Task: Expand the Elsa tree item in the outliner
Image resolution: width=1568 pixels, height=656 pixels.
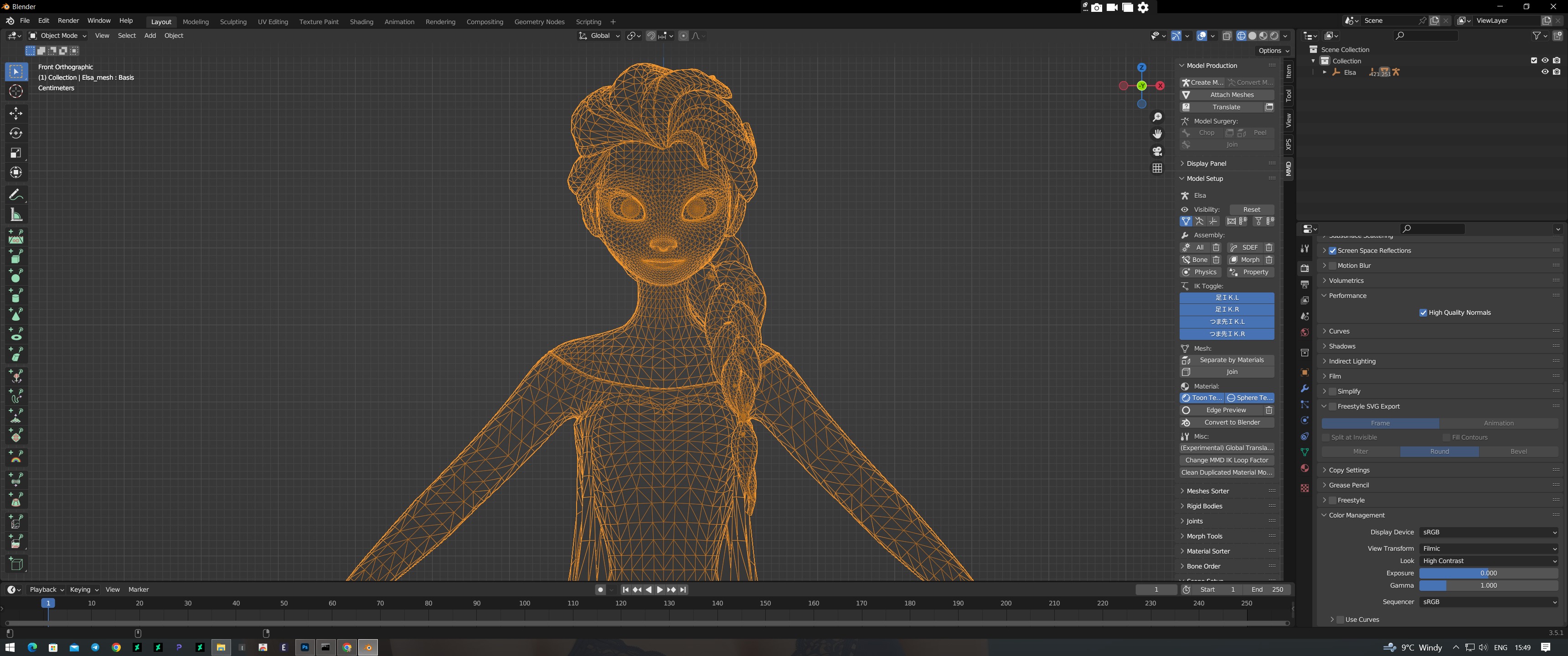Action: pos(1325,72)
